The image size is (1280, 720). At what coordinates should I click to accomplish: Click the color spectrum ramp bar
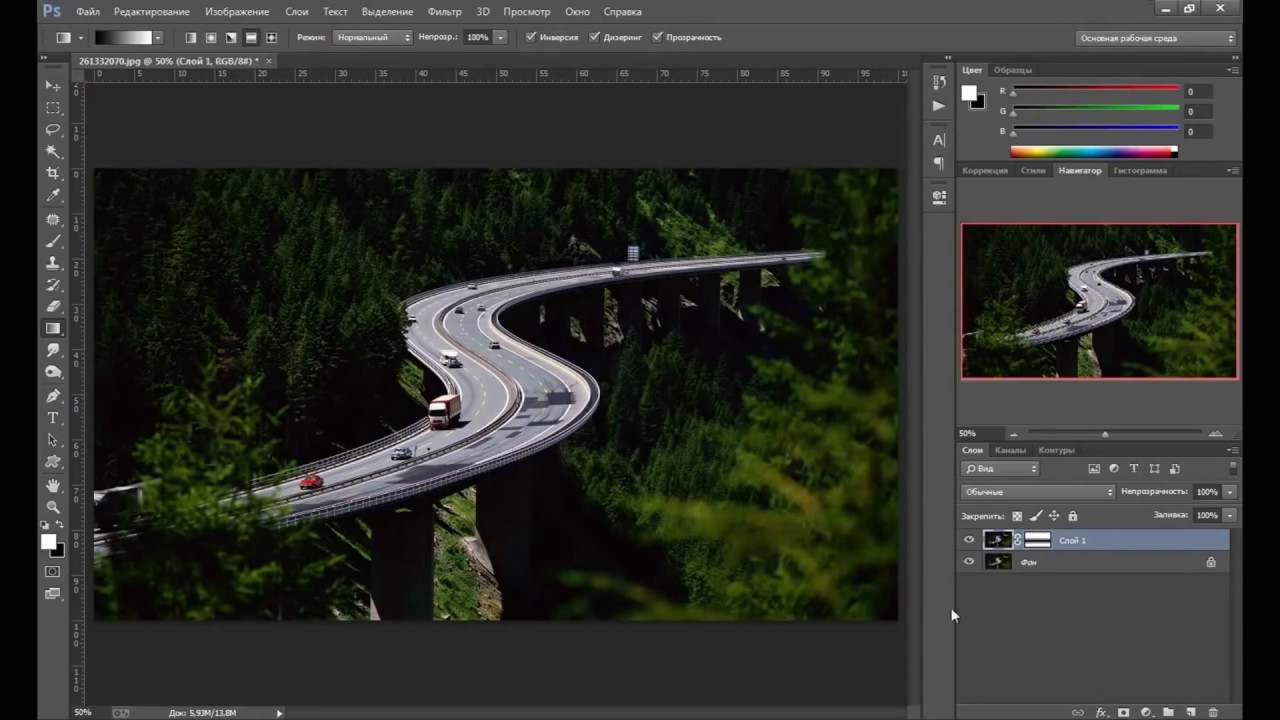[1093, 152]
